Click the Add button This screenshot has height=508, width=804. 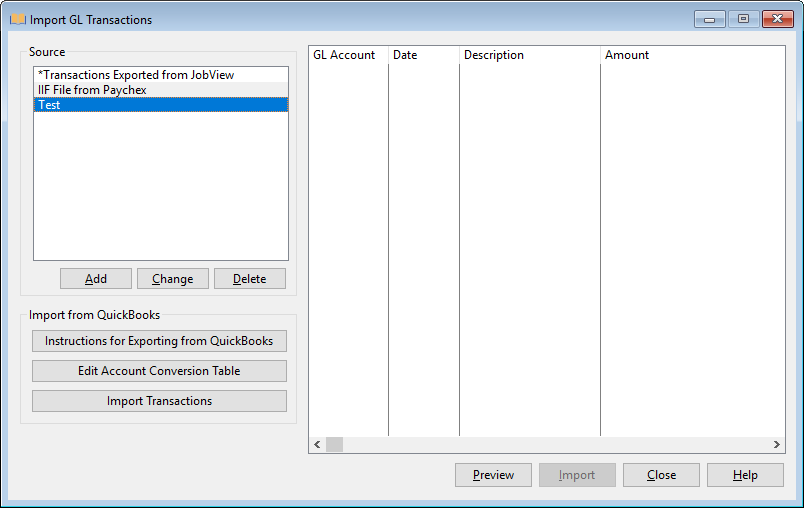point(96,279)
